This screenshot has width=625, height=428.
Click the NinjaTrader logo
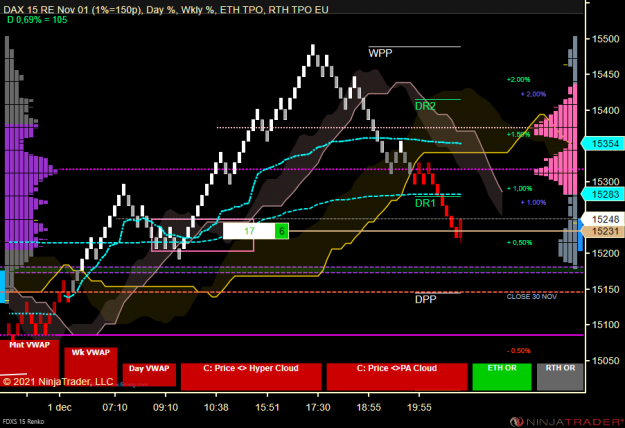tap(566, 422)
